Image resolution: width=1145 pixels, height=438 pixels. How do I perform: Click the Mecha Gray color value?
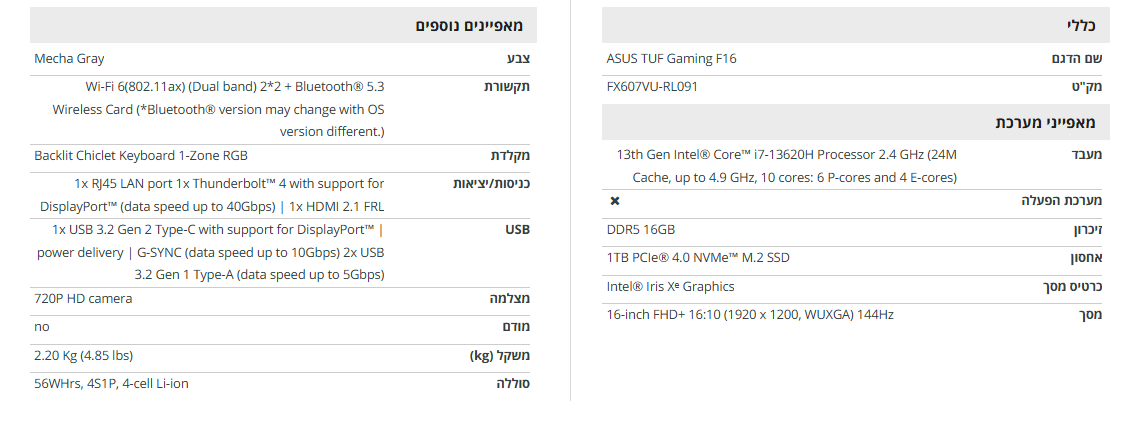click(x=69, y=59)
